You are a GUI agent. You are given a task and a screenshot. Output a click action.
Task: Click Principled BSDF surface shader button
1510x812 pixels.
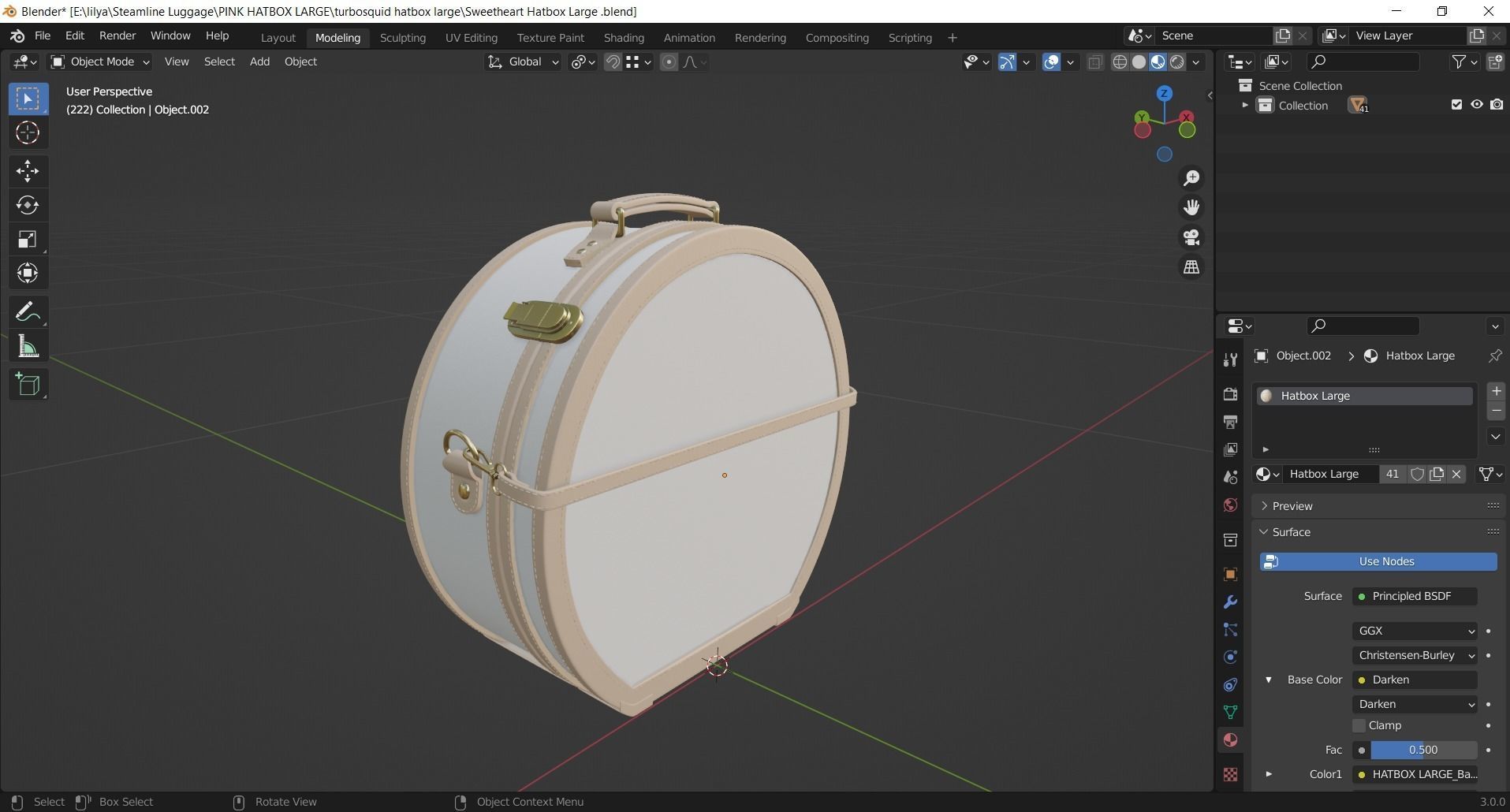[x=1415, y=596]
